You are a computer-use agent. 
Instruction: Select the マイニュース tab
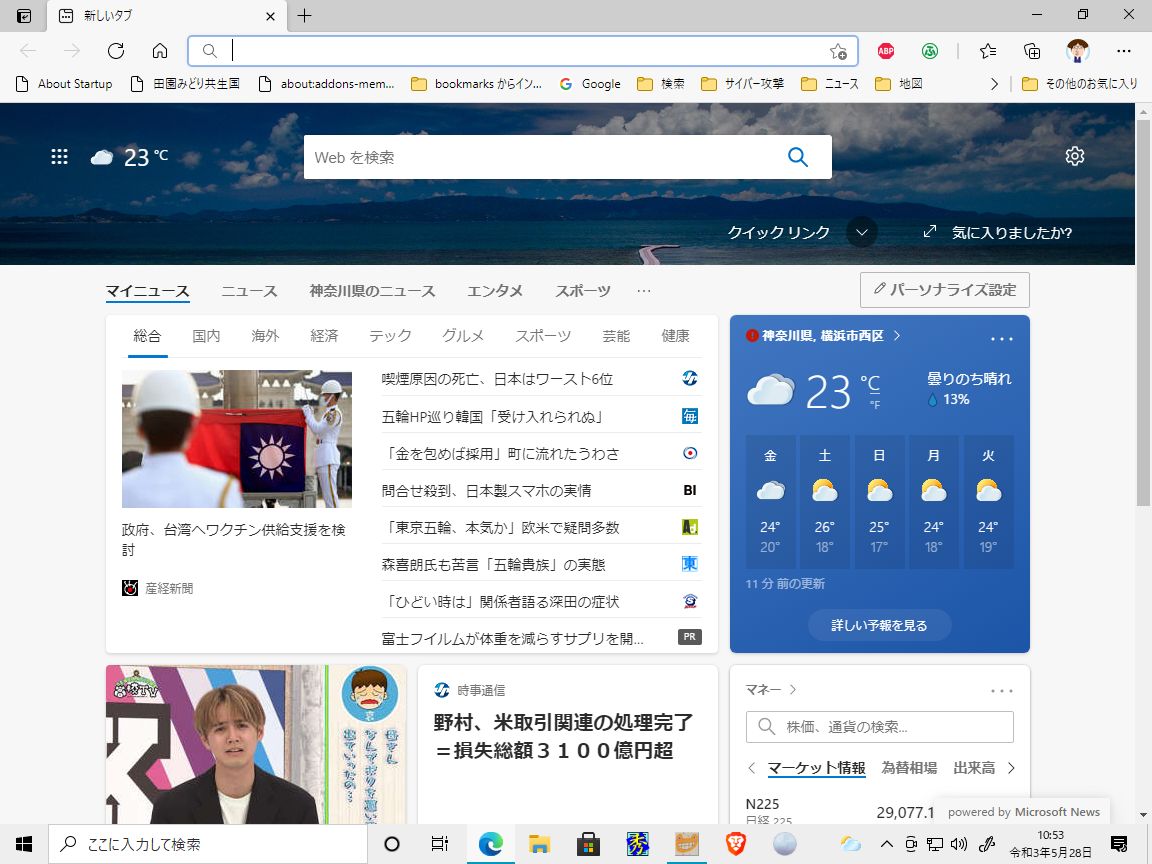coord(148,291)
